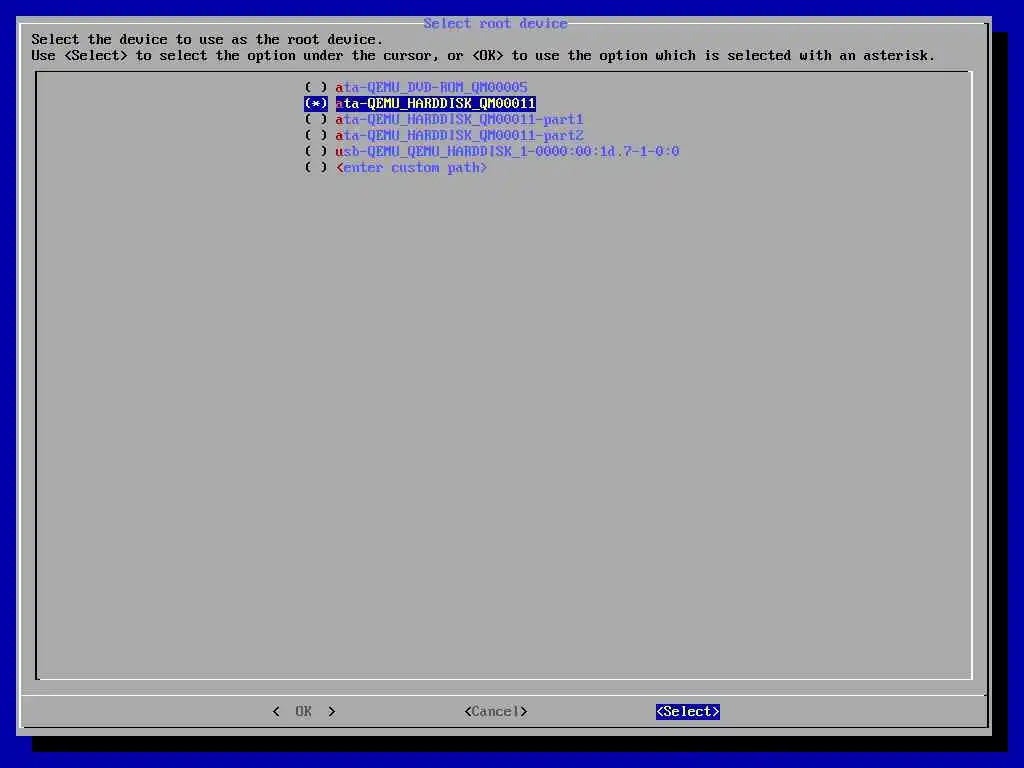Choose radio button for QM00011-part1
This screenshot has width=1024, height=768.
click(316, 120)
